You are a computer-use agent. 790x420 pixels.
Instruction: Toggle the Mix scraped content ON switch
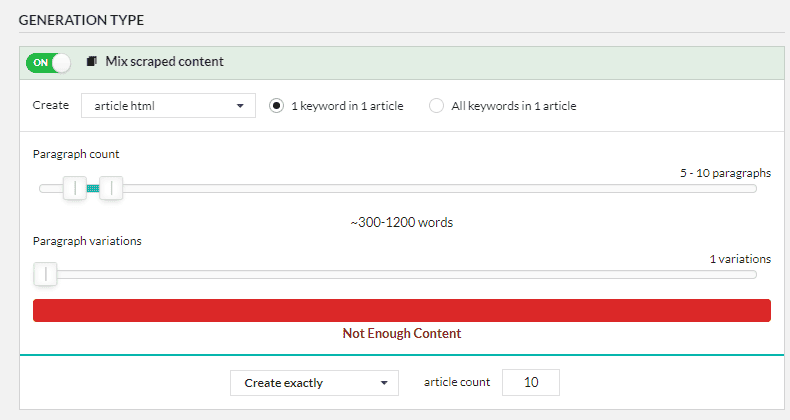48,63
